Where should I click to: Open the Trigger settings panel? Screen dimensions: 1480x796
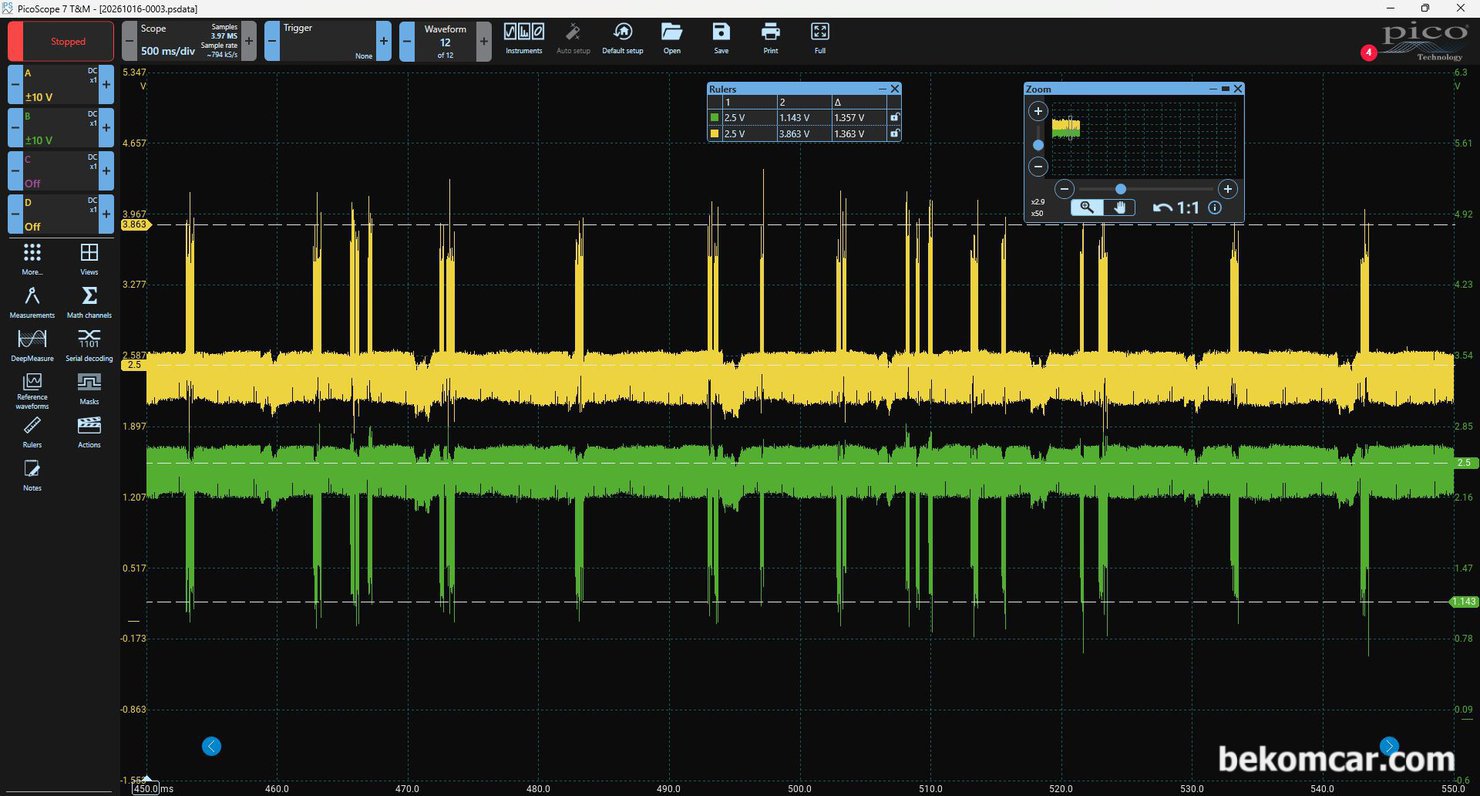327,42
